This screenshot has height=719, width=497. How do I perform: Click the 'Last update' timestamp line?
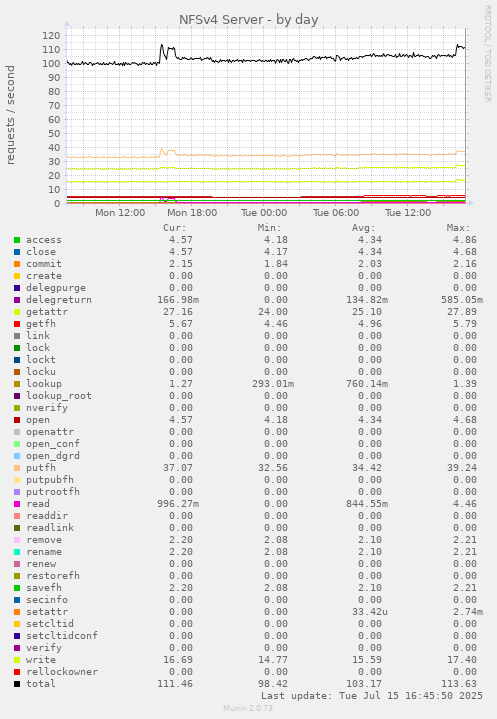372,696
